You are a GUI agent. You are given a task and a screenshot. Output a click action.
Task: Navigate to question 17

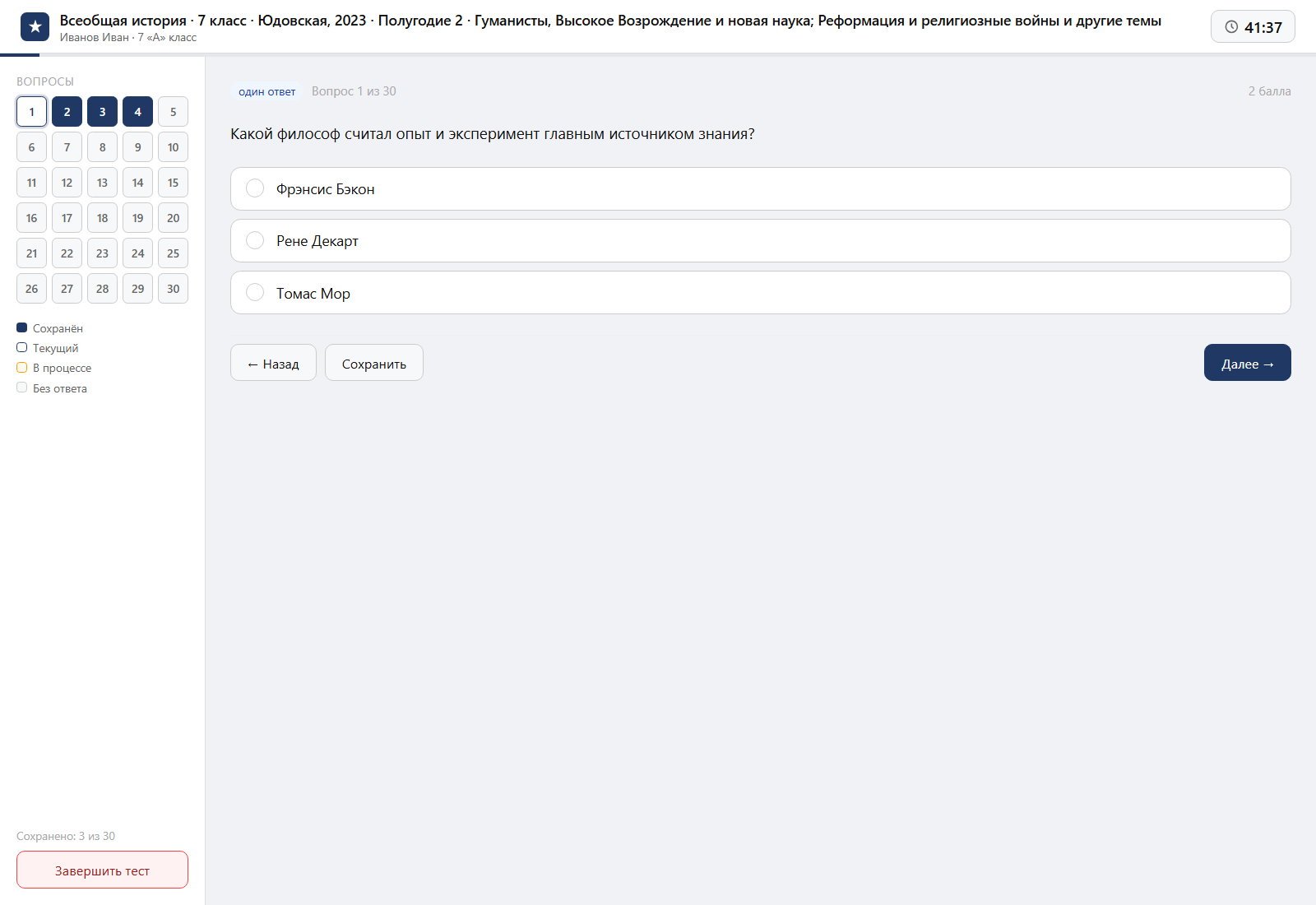(x=67, y=218)
